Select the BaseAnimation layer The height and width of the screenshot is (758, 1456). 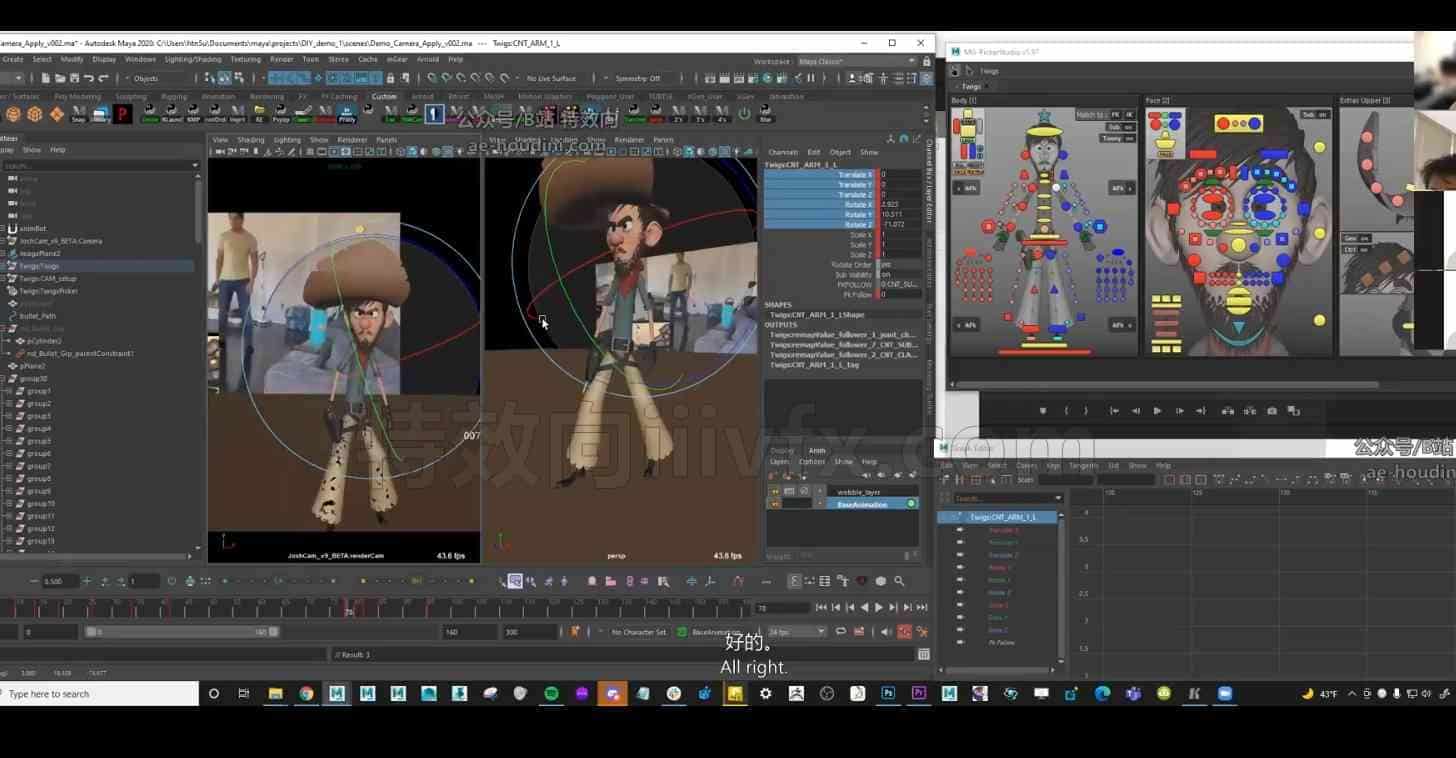862,504
